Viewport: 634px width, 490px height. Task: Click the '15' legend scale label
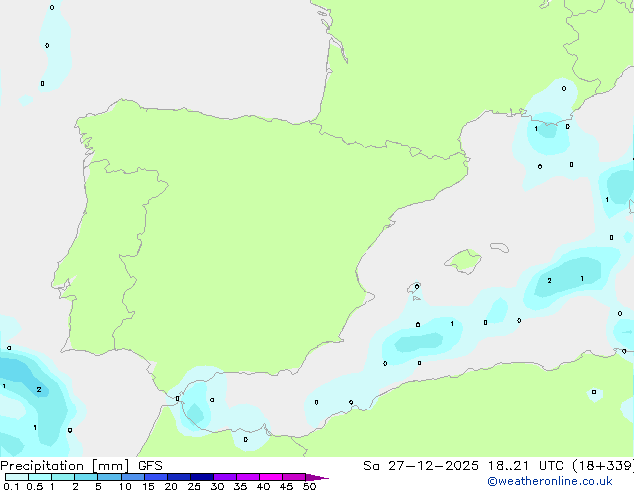[x=148, y=486]
